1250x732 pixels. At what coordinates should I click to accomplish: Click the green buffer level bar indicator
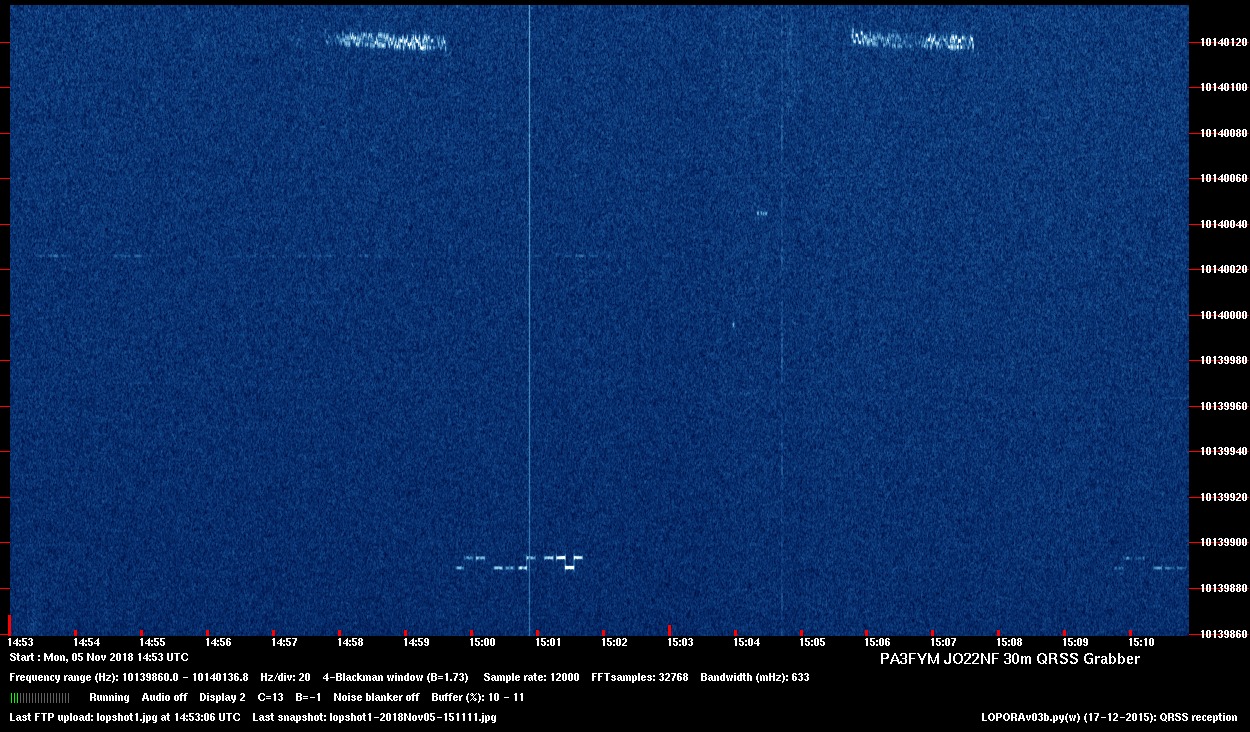[40, 697]
